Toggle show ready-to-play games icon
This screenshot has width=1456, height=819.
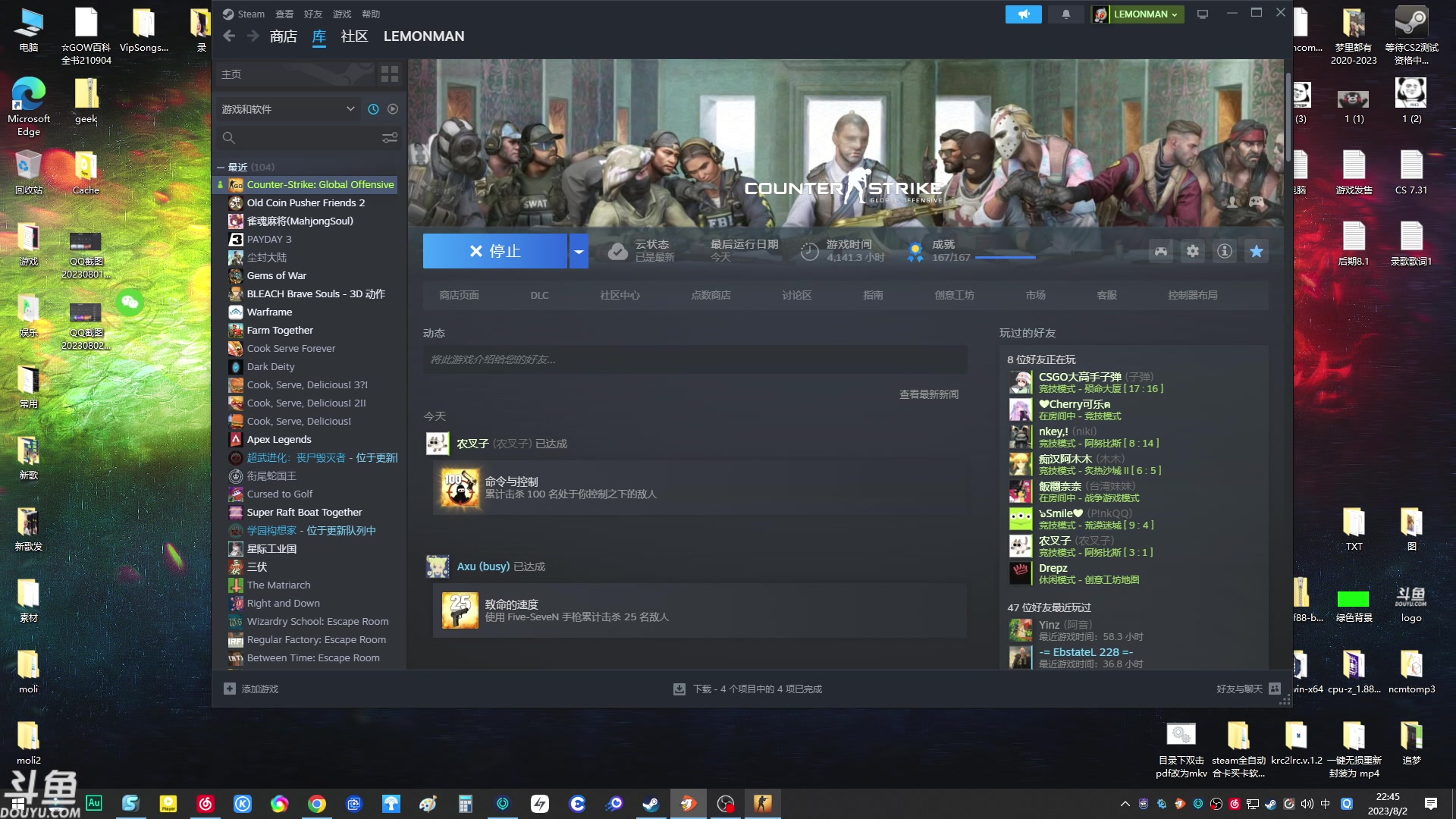coord(393,109)
